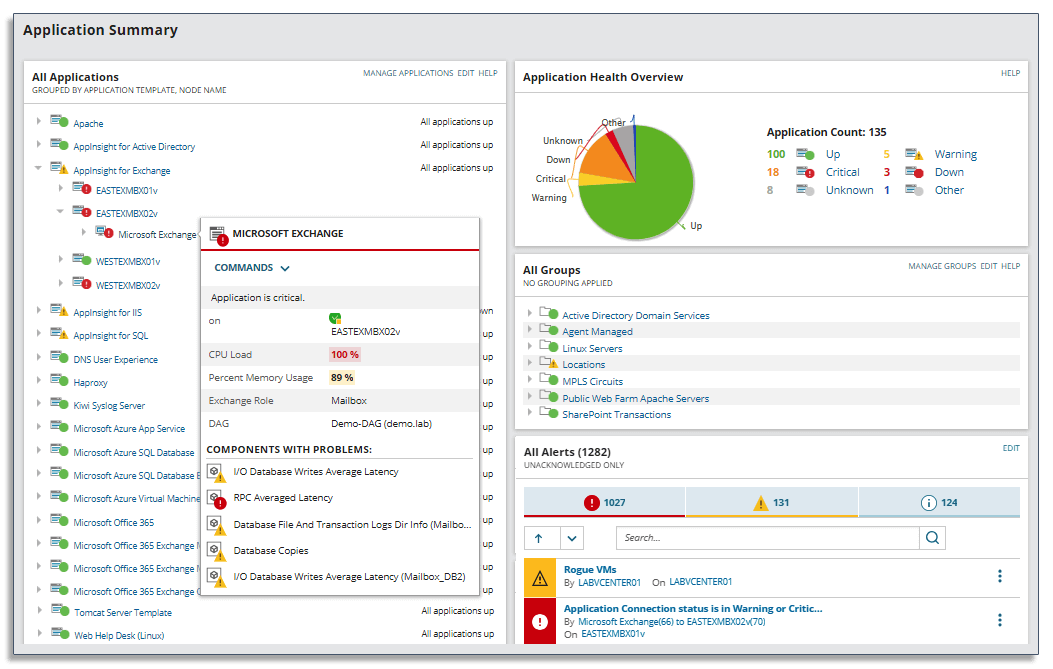Click the Microsoft Office 365 status icon

(59, 520)
